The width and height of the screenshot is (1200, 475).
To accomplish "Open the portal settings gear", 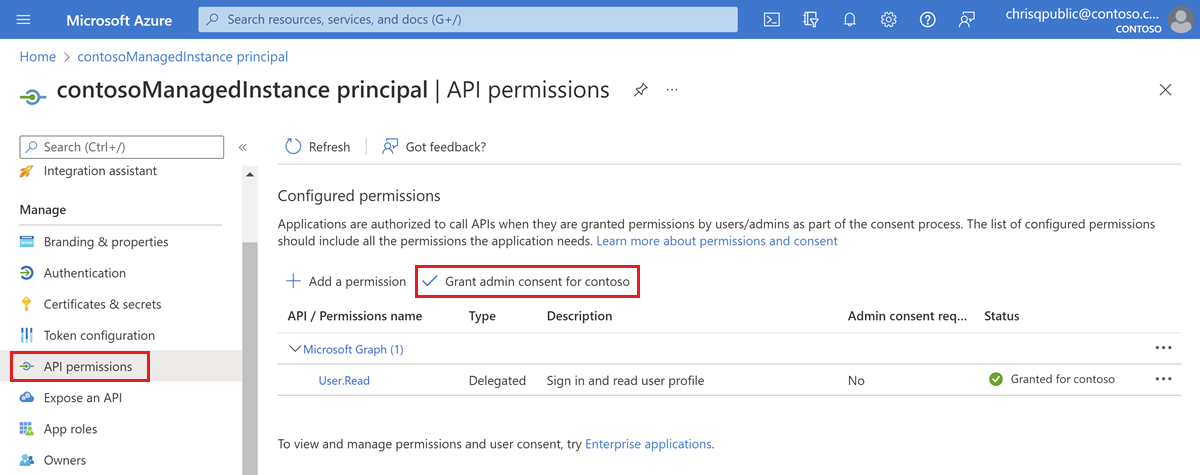I will coord(889,19).
